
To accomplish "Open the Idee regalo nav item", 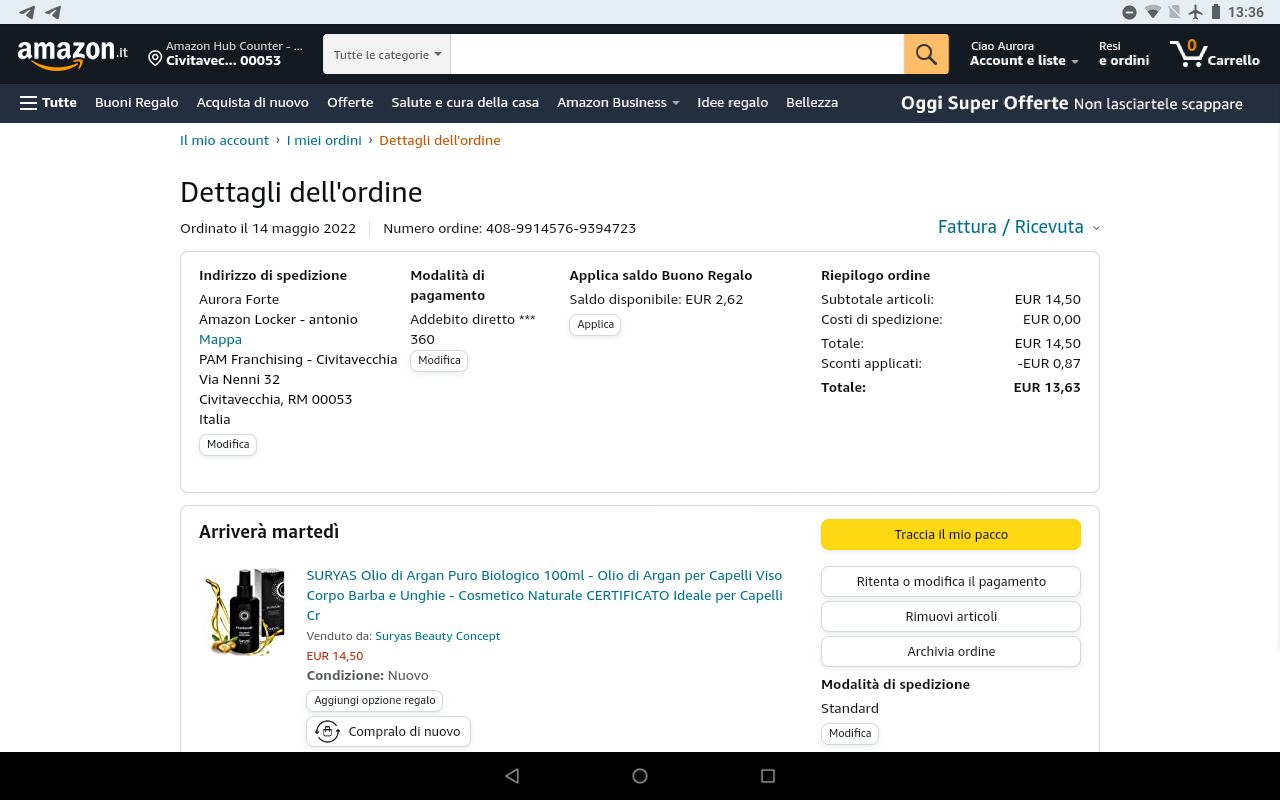I will click(x=733, y=102).
